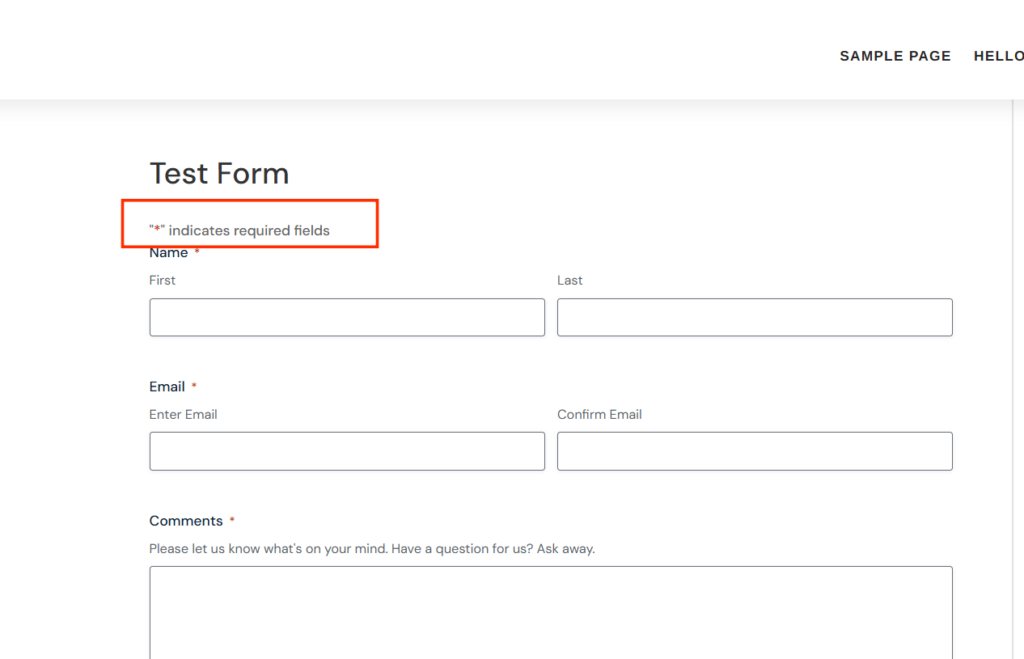Click the Last name input field

(754, 317)
